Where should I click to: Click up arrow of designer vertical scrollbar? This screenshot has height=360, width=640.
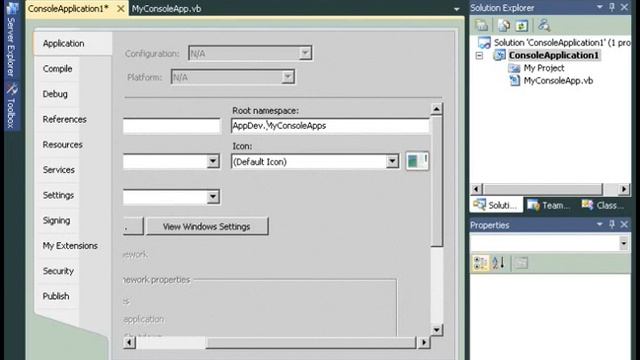click(436, 109)
